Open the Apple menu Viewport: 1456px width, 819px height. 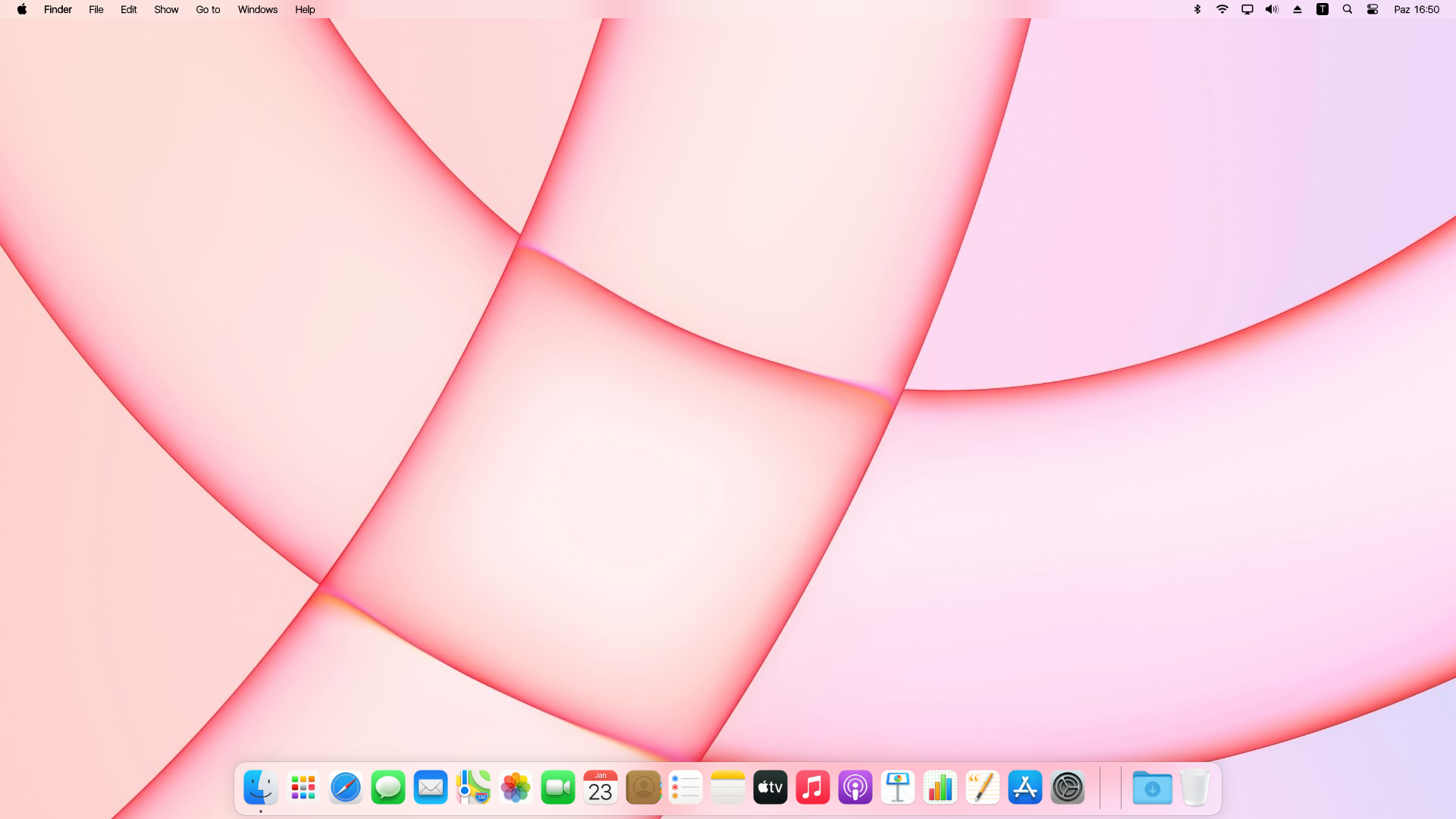coord(22,9)
